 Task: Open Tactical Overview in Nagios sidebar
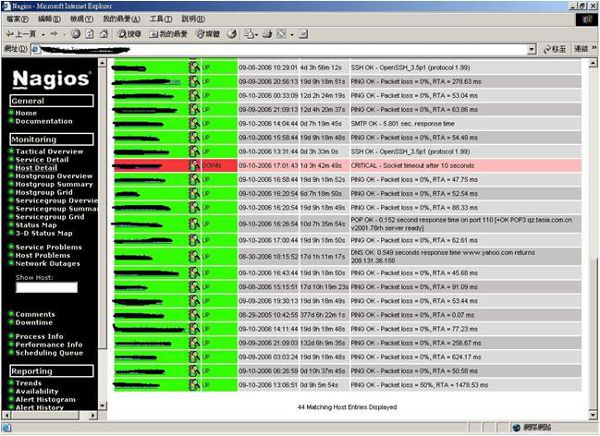[49, 151]
